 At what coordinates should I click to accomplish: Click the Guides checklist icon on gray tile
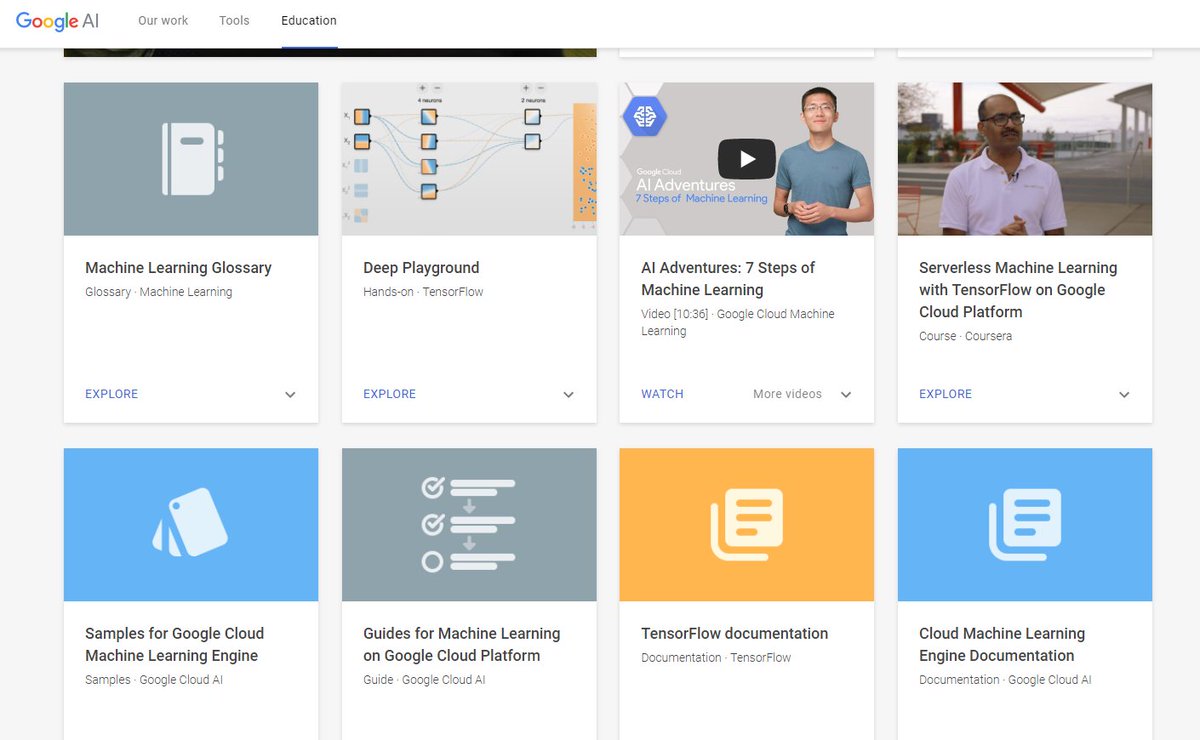469,524
